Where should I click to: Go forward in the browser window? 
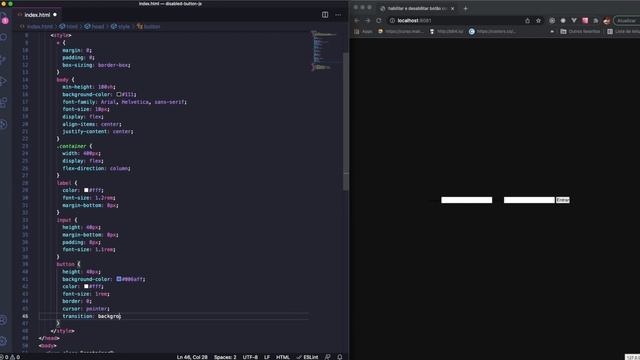point(368,20)
